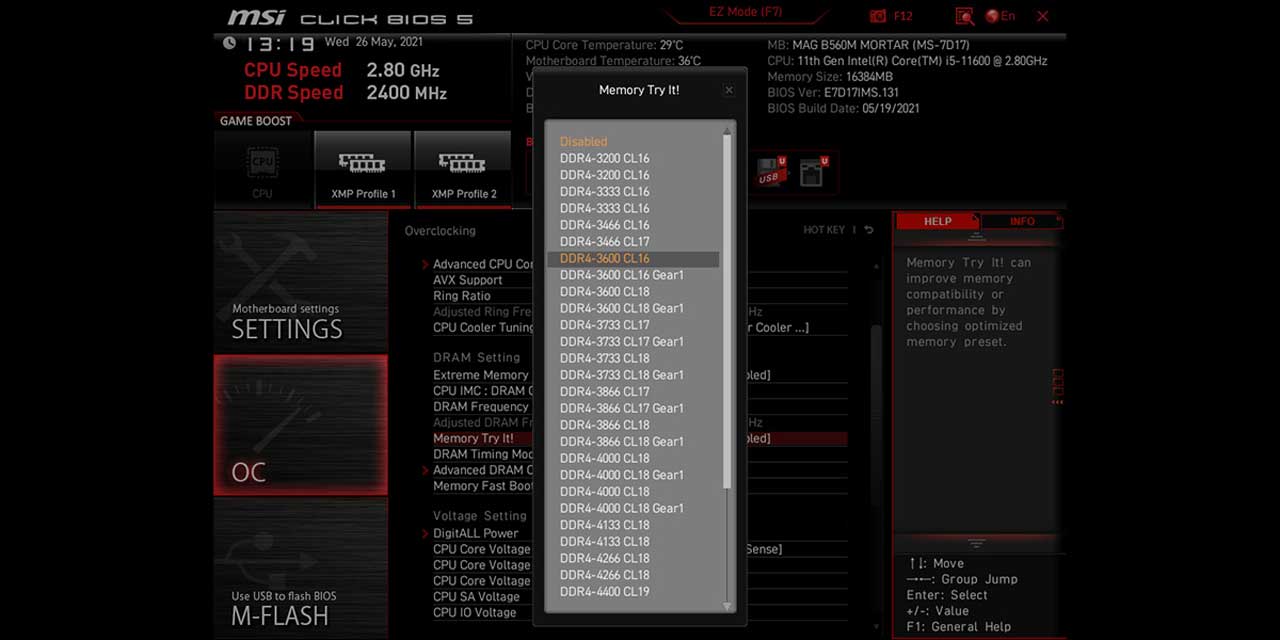Take a screenshot with the F12 camera icon
The image size is (1280, 640).
pyautogui.click(x=878, y=16)
